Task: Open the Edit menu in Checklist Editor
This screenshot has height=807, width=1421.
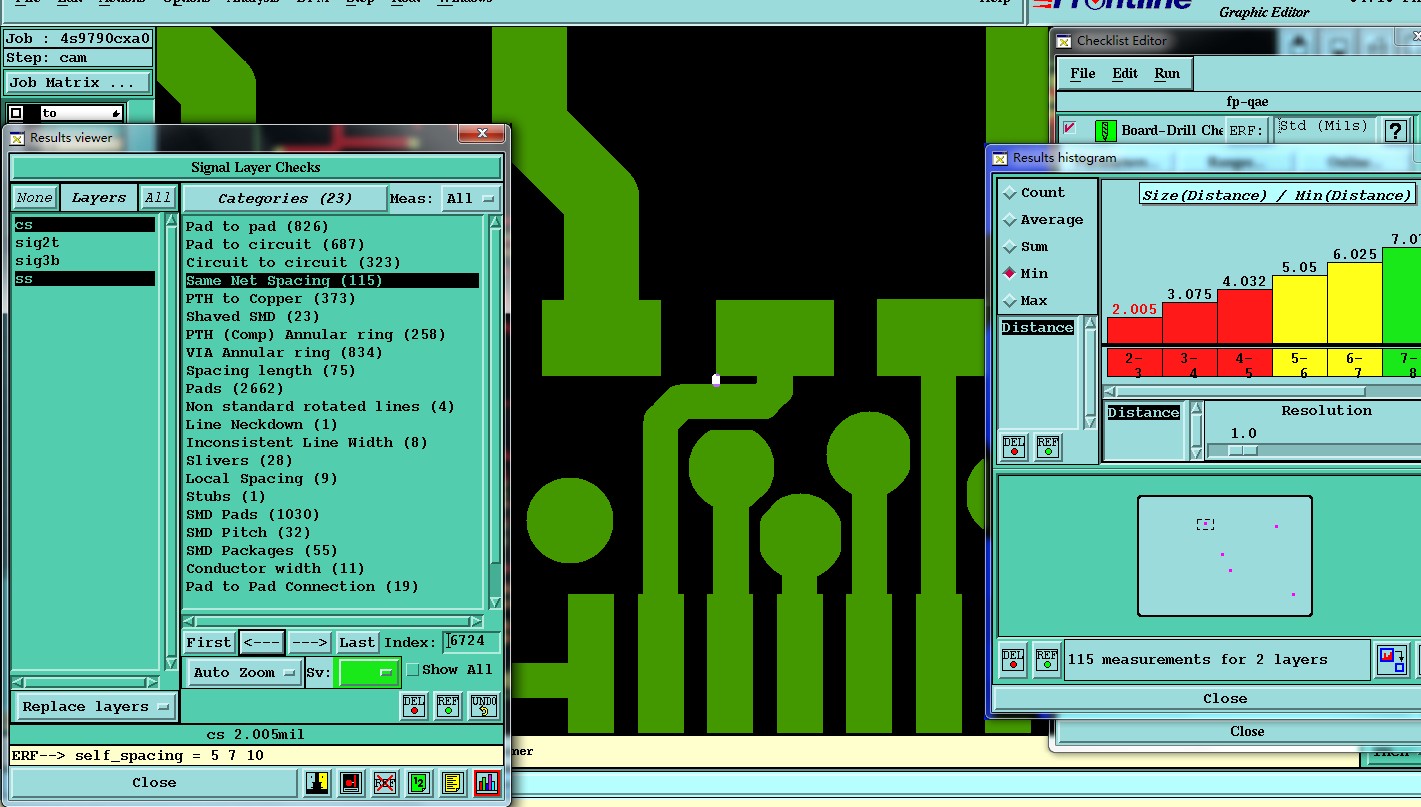Action: pyautogui.click(x=1125, y=73)
